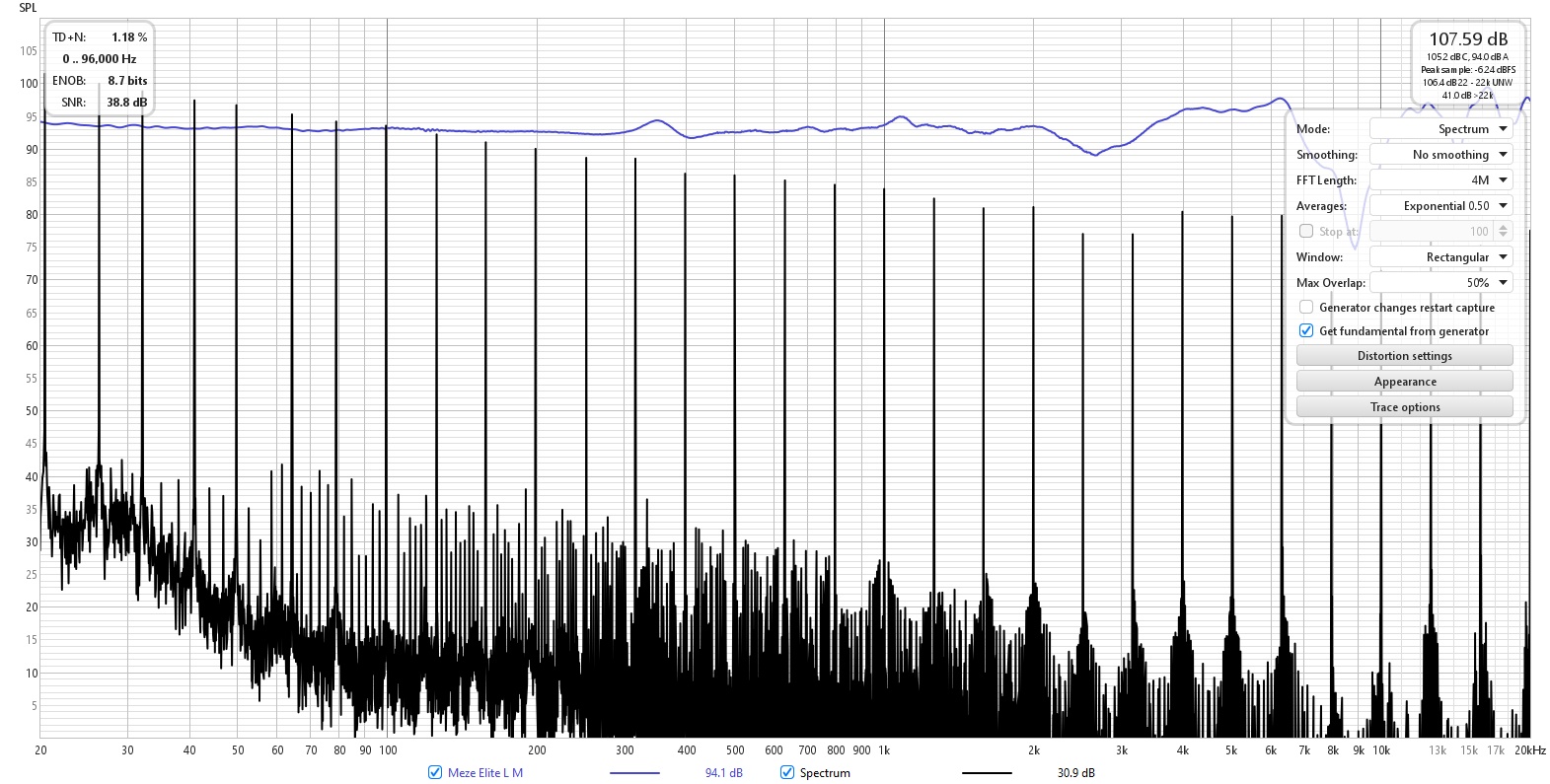This screenshot has height=784, width=1550.
Task: Click the 1k frequency axis label
Action: pos(884,750)
